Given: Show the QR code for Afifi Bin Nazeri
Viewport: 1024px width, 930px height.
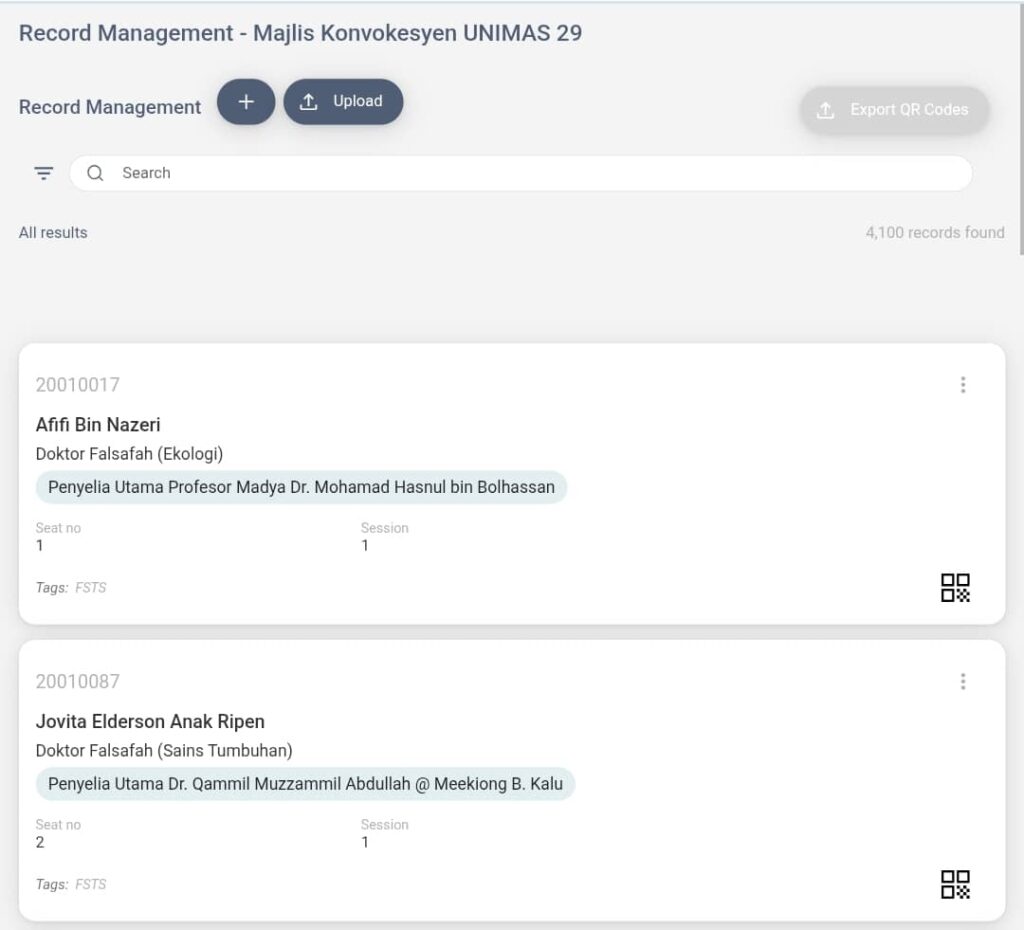Looking at the screenshot, I should tap(955, 588).
